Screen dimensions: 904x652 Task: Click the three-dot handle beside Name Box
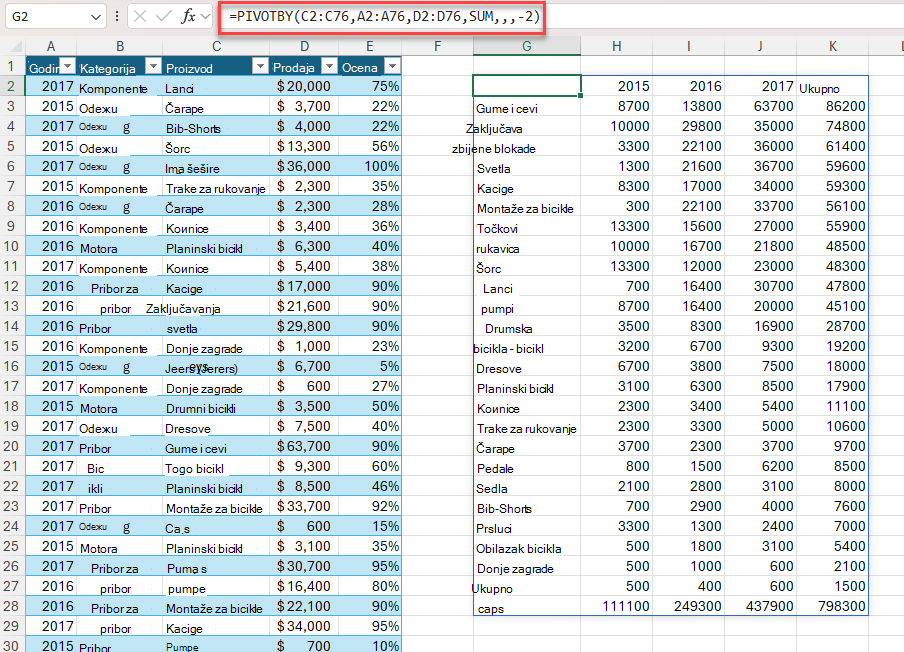(x=116, y=16)
